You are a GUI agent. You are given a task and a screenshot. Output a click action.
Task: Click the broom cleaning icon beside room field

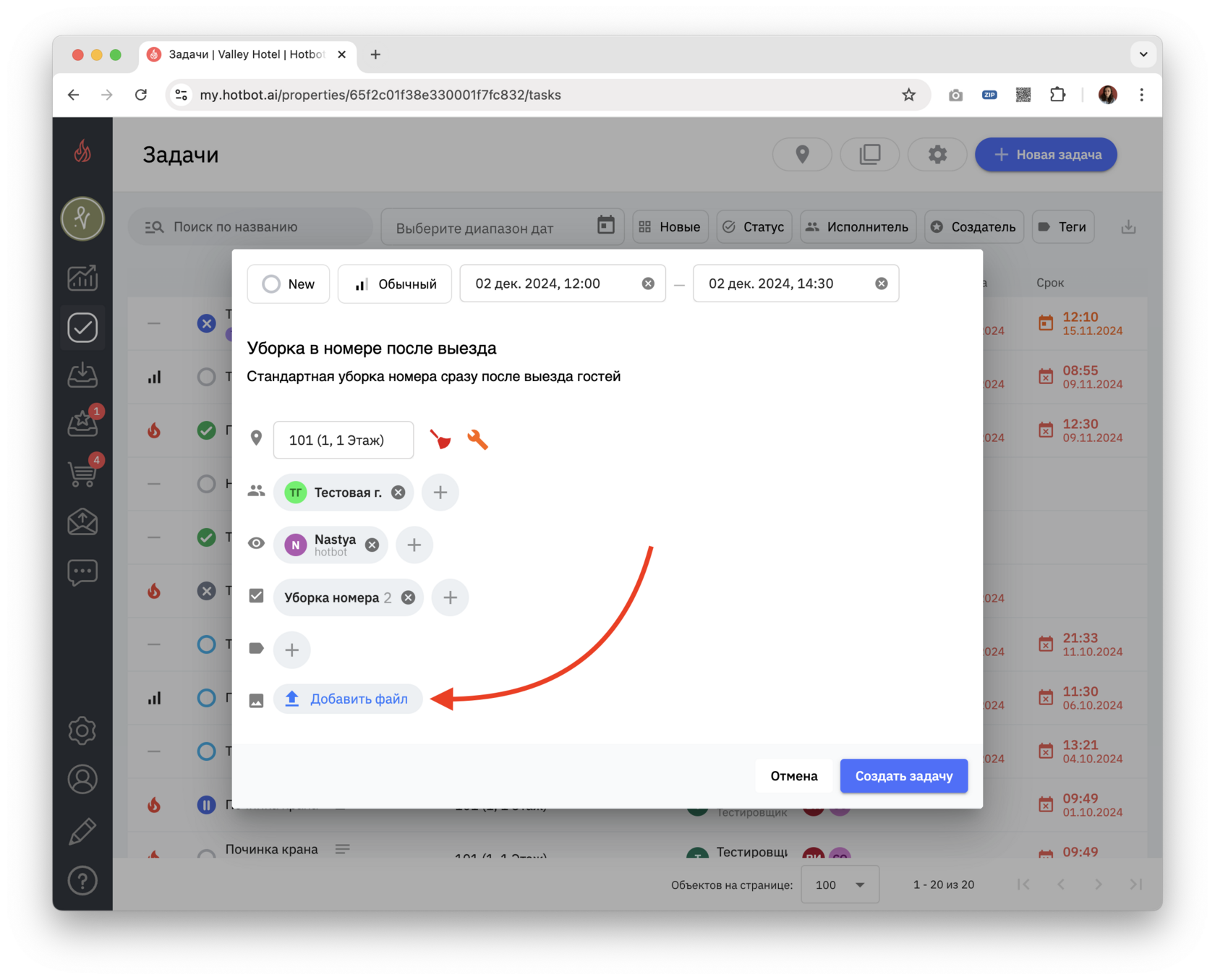[440, 440]
